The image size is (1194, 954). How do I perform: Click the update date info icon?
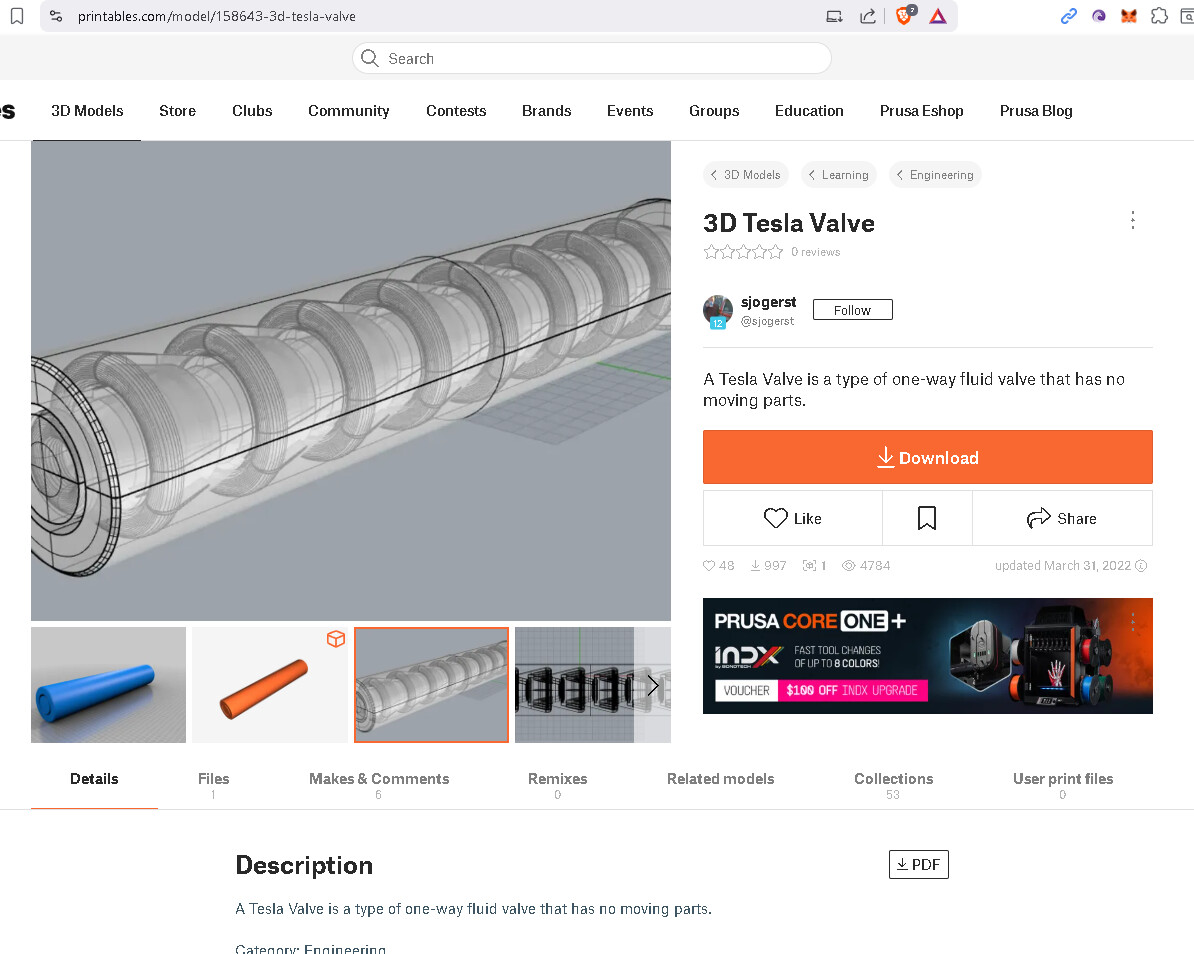pos(1141,566)
